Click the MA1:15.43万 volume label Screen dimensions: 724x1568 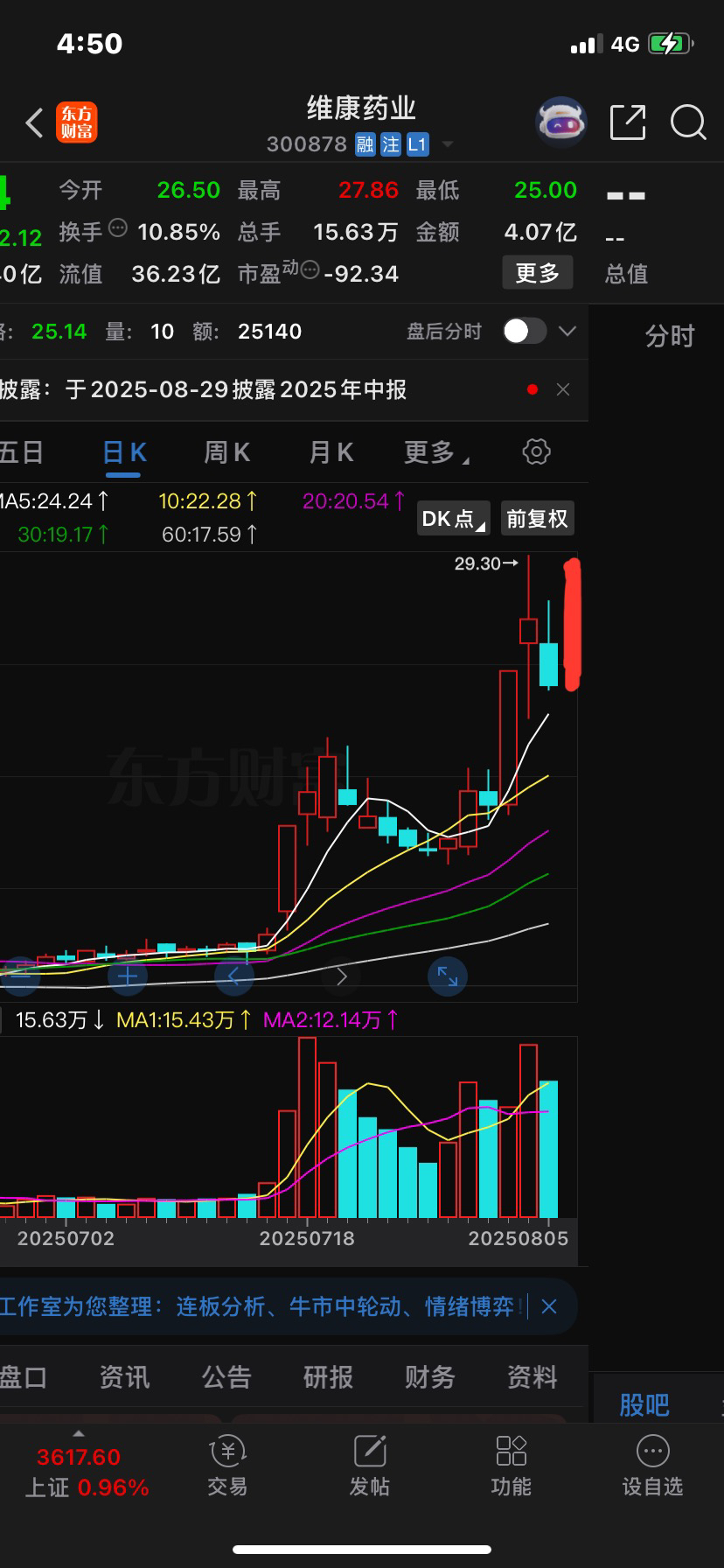[x=184, y=1019]
